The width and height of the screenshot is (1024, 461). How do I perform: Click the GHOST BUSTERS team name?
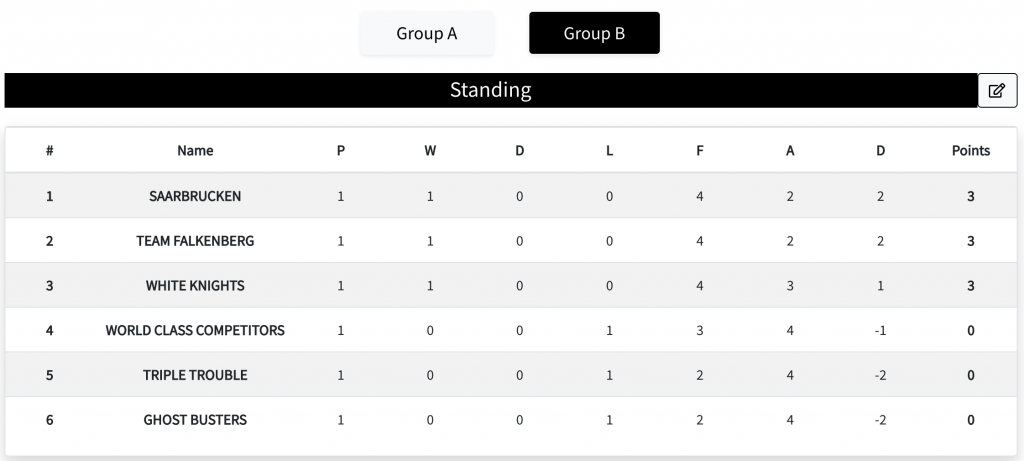(195, 420)
